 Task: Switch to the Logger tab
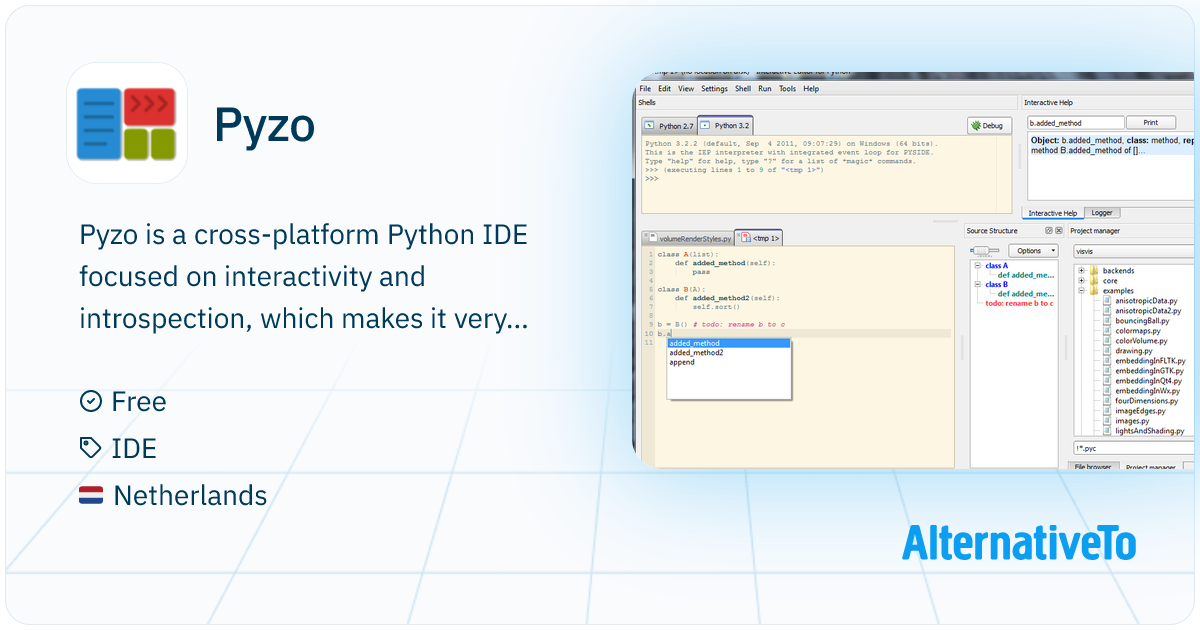click(x=1104, y=213)
